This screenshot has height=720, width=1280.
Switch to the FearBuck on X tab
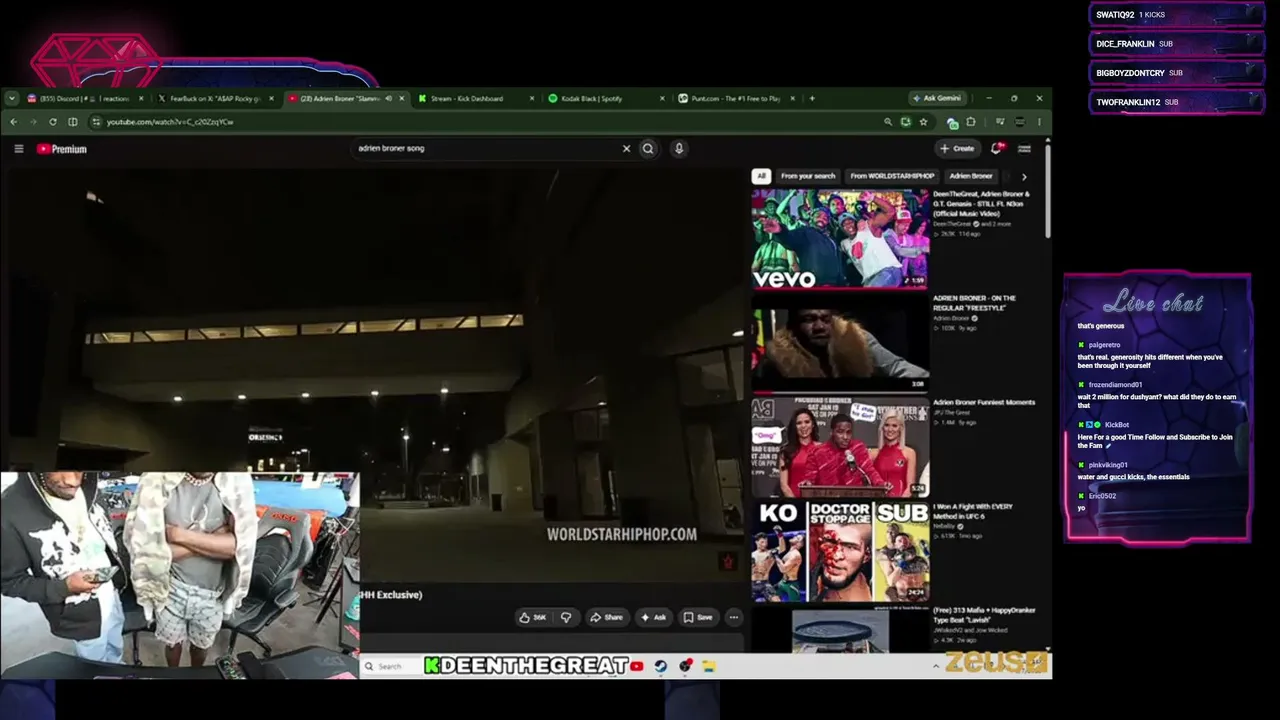point(215,98)
